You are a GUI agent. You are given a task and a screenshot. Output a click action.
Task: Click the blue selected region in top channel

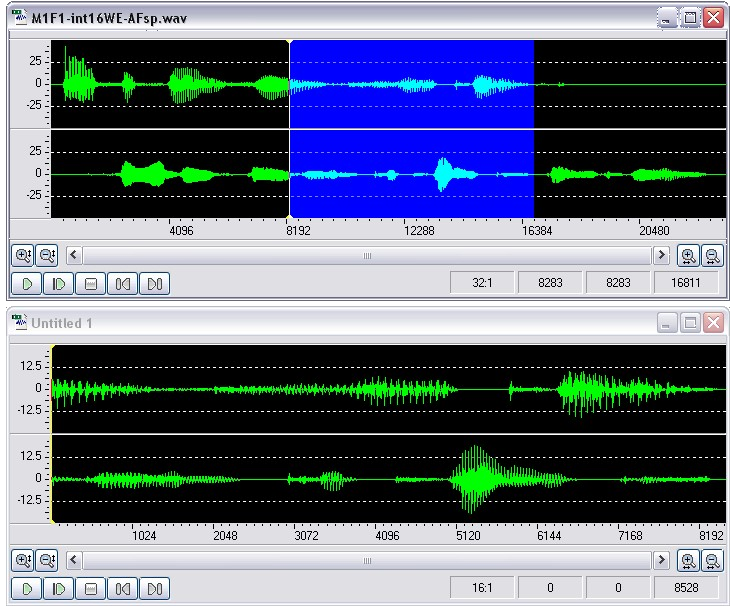(x=412, y=84)
